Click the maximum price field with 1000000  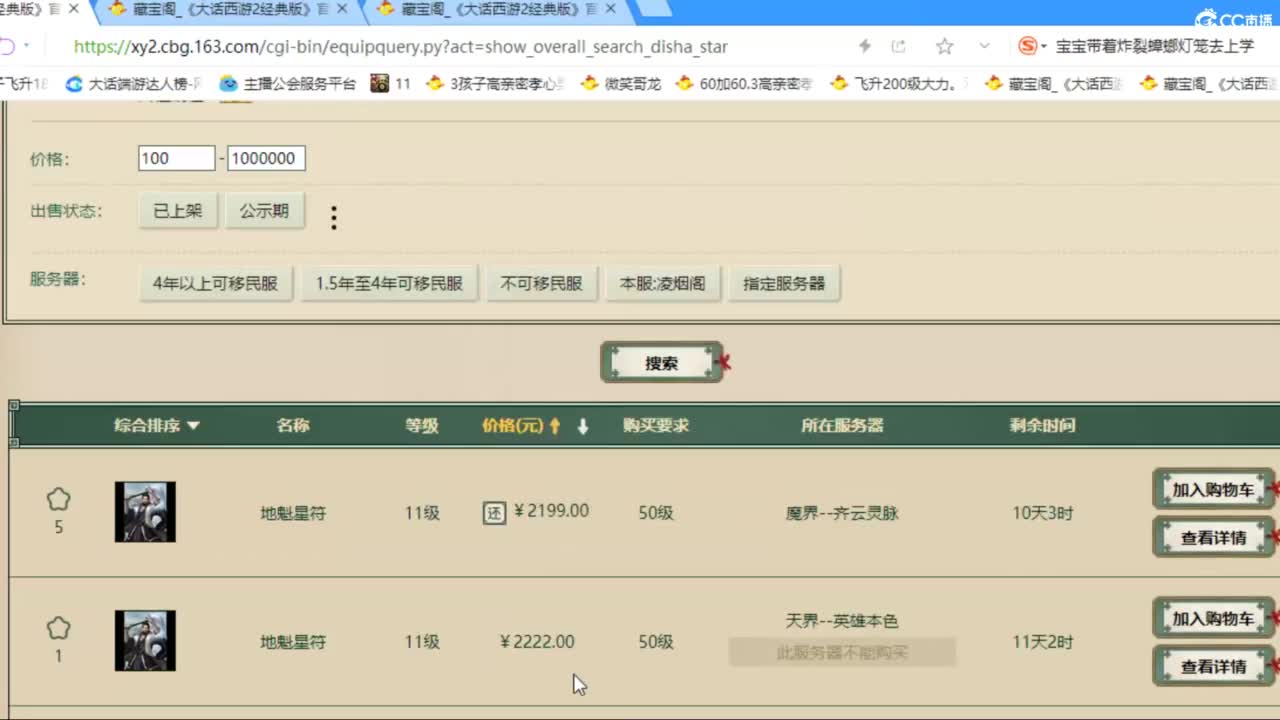(266, 158)
